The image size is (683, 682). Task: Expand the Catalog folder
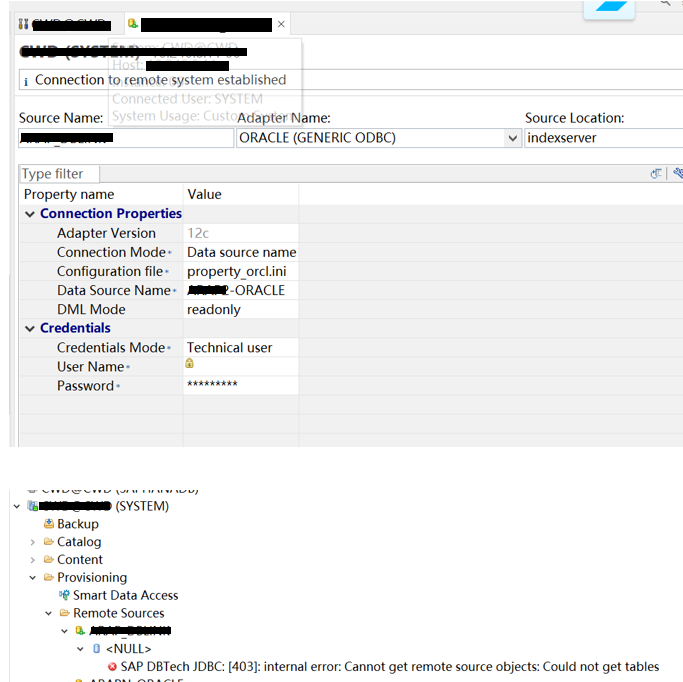[33, 542]
